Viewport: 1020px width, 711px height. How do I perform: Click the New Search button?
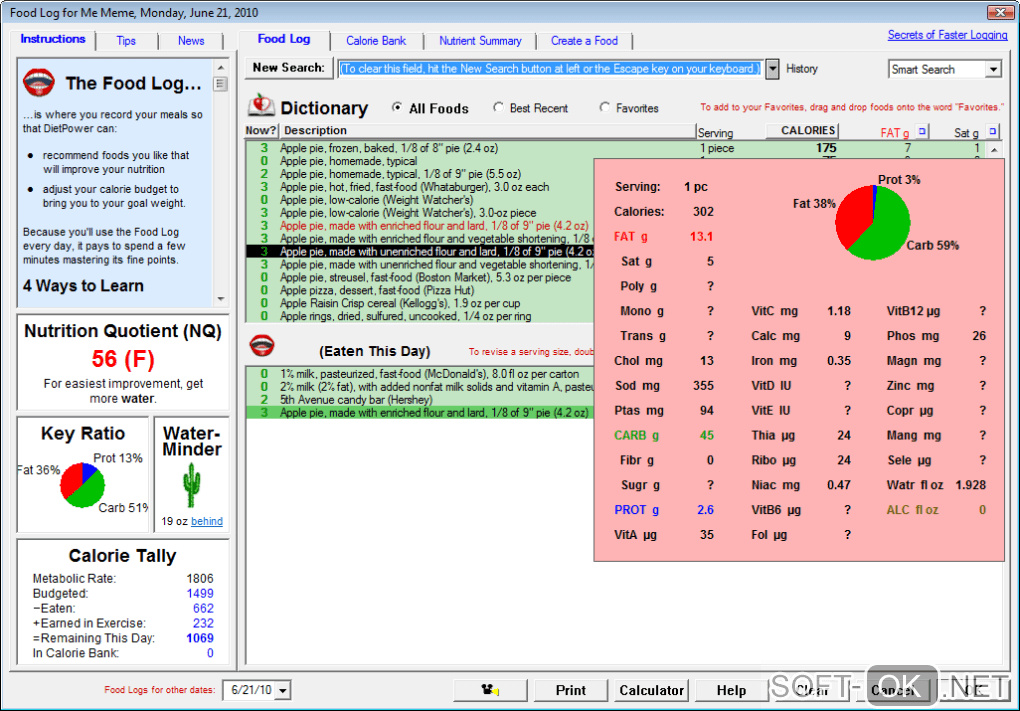288,68
